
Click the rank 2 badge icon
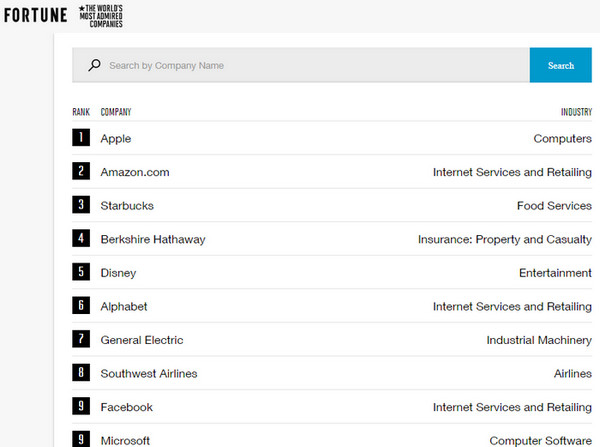[x=81, y=172]
